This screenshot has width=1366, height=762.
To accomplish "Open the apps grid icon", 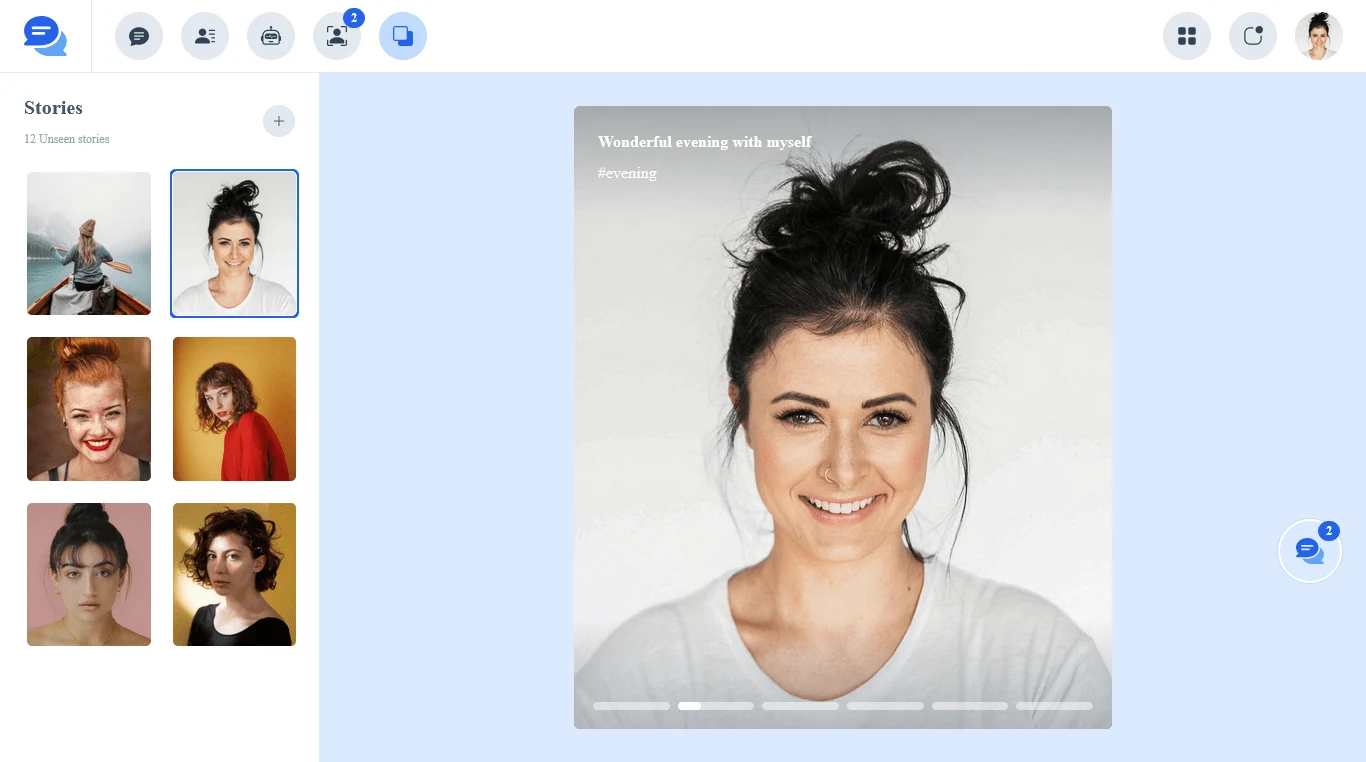I will pos(1187,36).
